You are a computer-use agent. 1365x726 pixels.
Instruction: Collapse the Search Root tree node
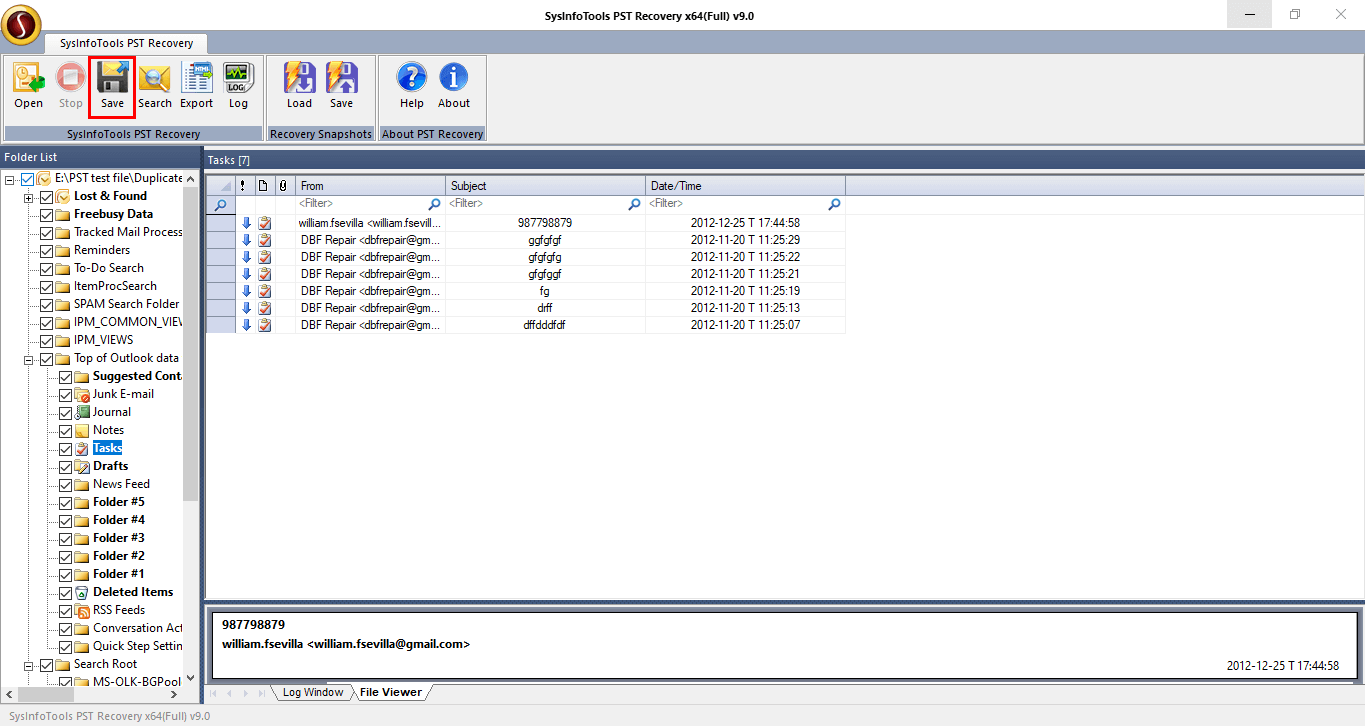(x=28, y=665)
